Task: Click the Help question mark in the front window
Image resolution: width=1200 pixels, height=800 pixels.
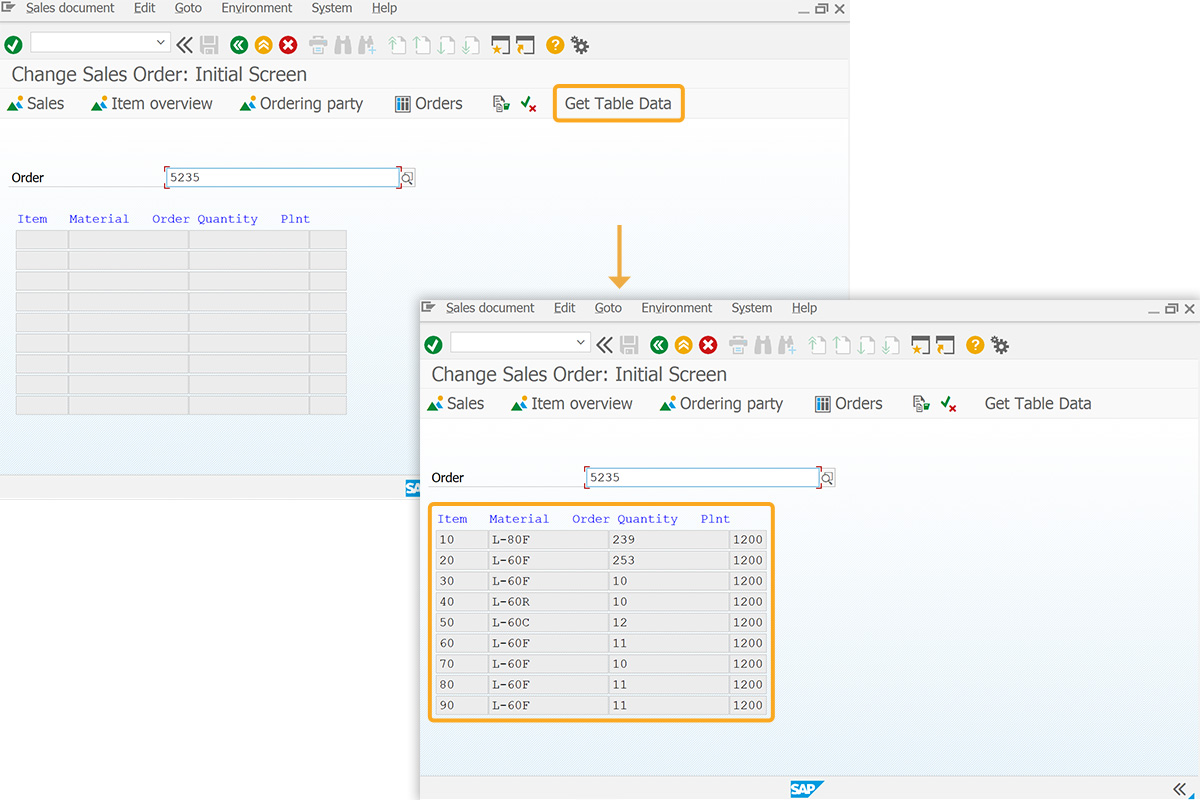Action: pos(975,344)
